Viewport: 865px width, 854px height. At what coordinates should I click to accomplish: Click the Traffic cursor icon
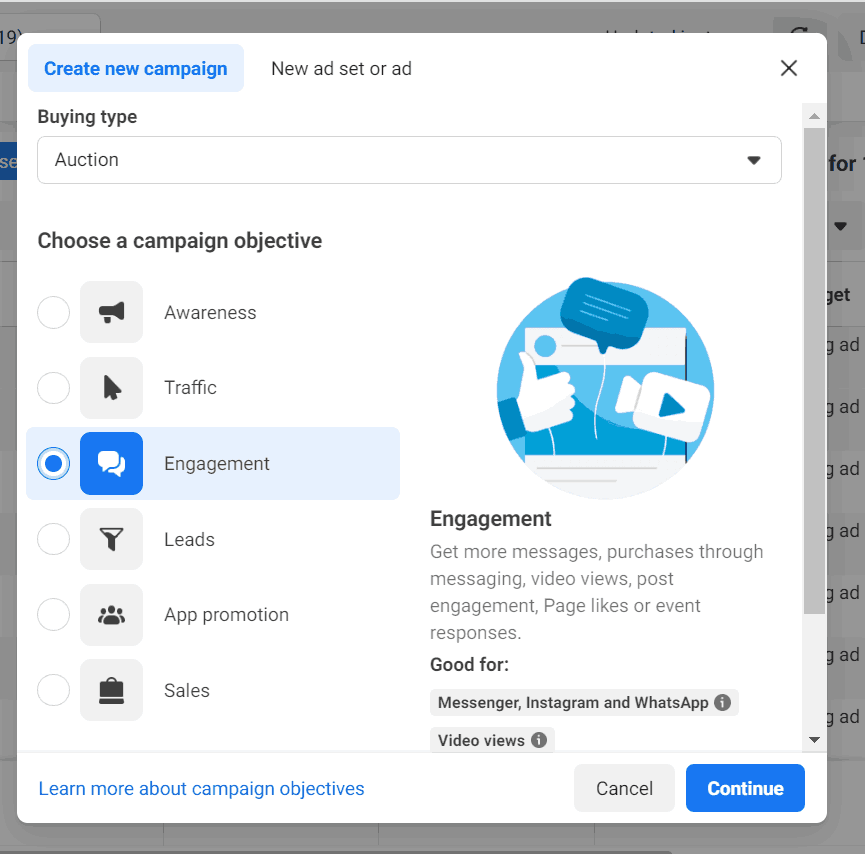point(111,388)
